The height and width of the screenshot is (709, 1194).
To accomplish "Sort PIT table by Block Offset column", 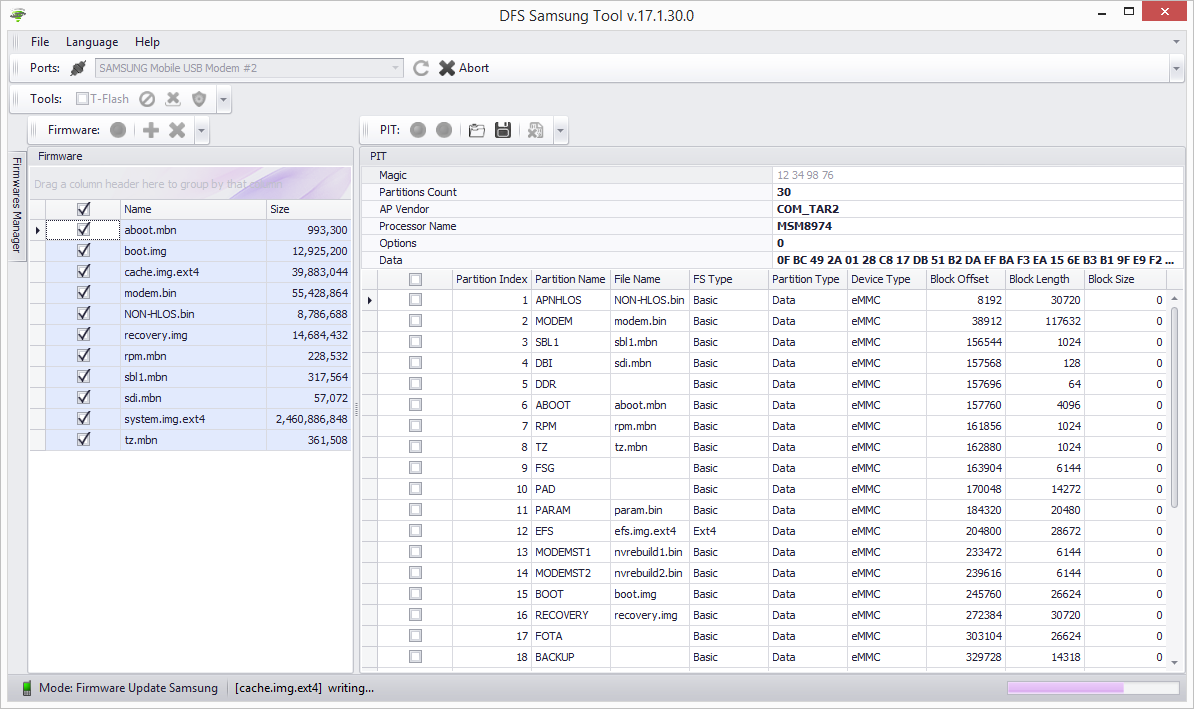I will (x=966, y=279).
